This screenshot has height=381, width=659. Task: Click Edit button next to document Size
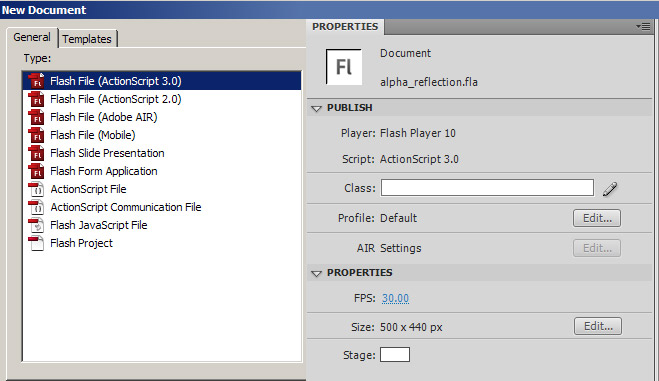[598, 326]
